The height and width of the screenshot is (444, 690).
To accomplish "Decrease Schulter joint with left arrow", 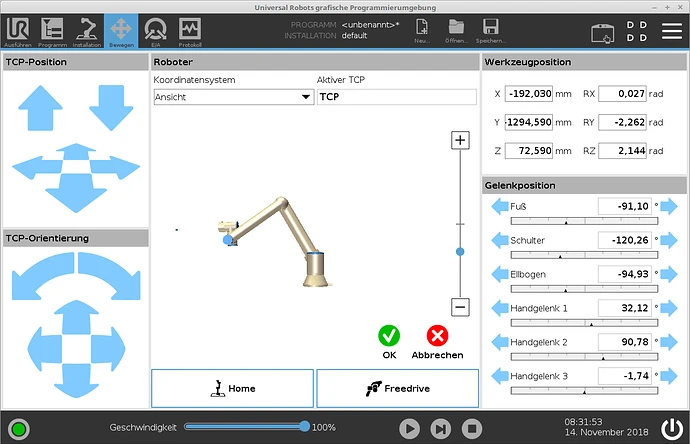I will point(500,240).
